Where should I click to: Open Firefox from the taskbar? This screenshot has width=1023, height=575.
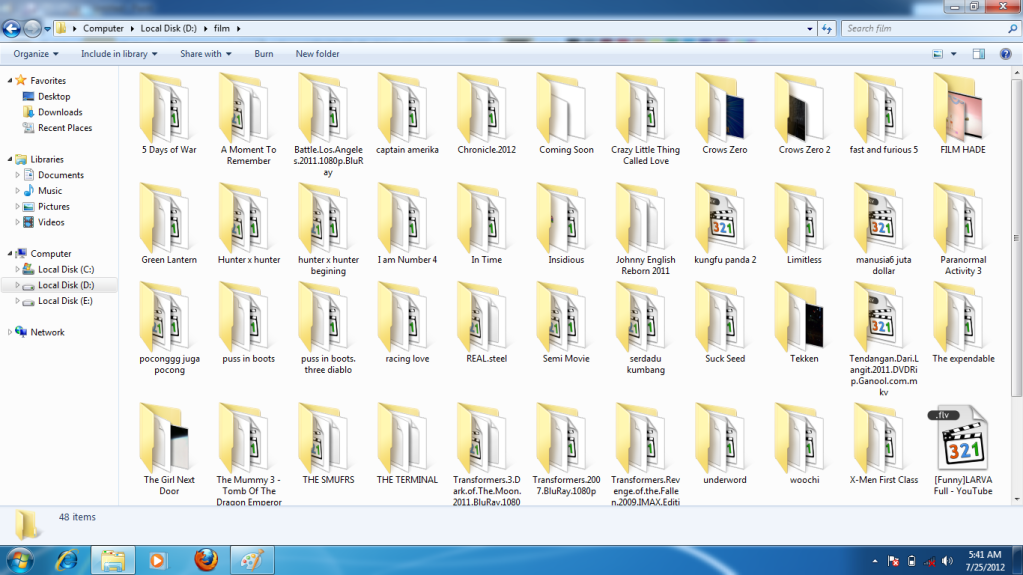tap(206, 560)
